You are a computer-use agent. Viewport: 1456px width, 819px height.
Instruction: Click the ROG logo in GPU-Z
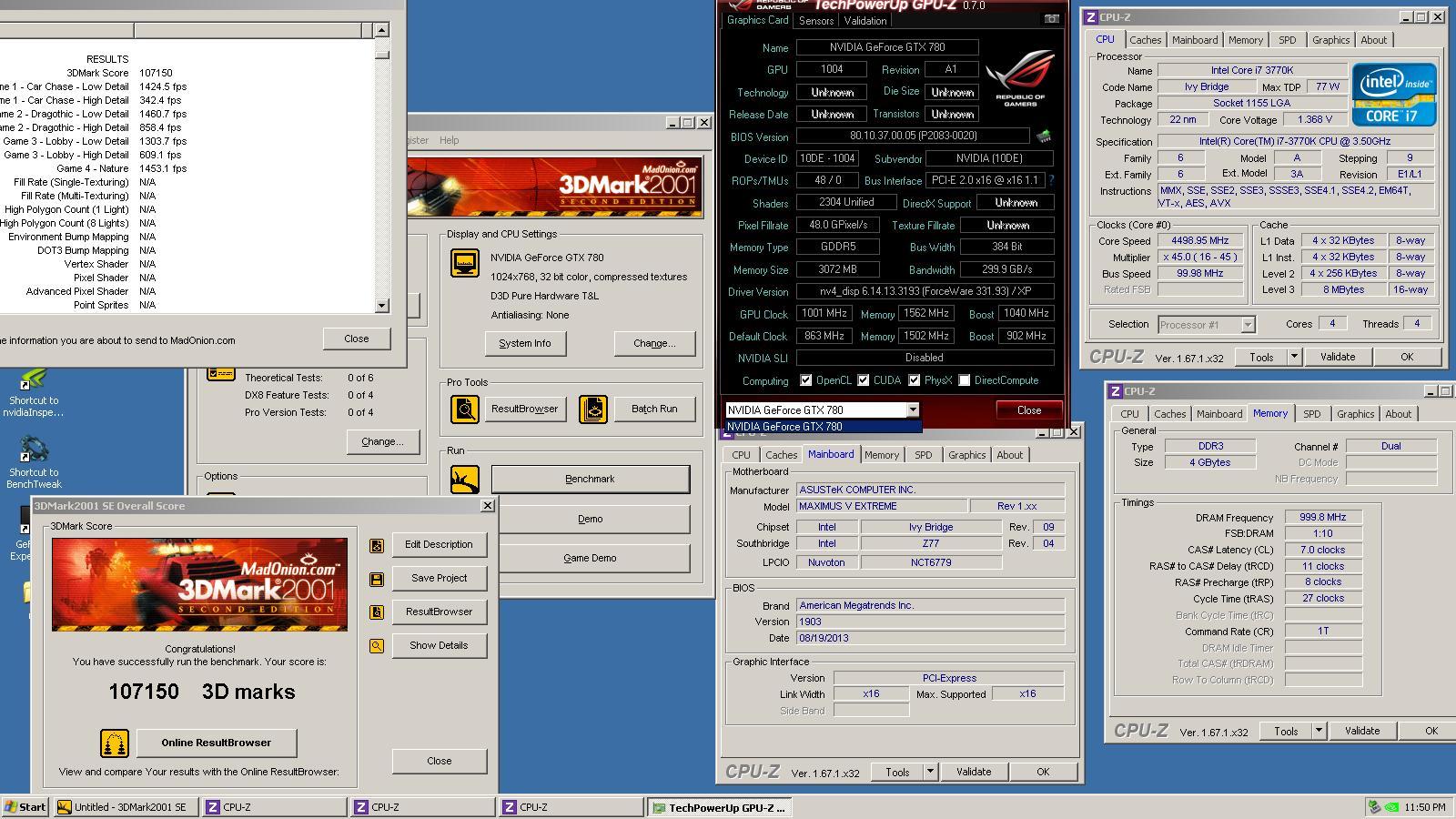tap(1020, 77)
